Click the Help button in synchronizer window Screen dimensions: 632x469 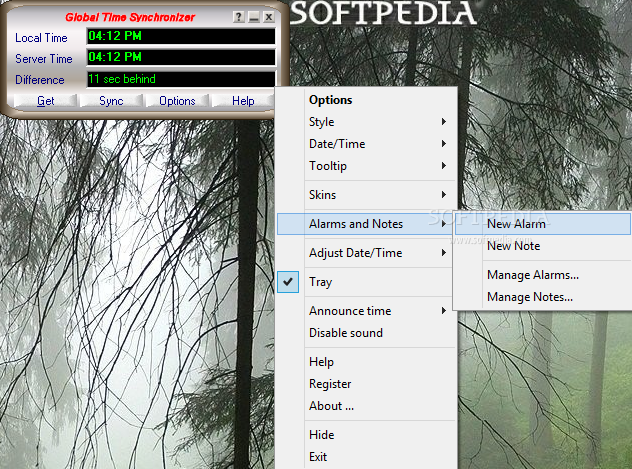243,101
